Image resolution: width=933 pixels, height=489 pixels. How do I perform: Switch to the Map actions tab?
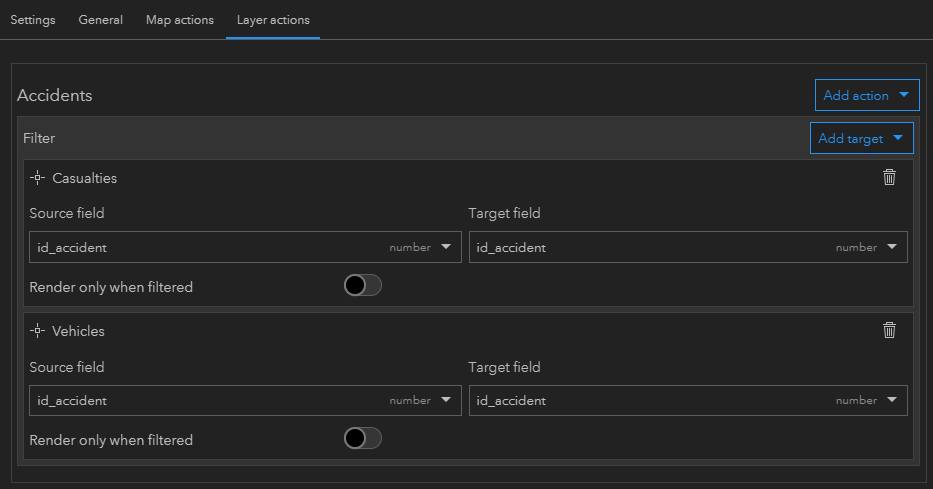(x=180, y=20)
